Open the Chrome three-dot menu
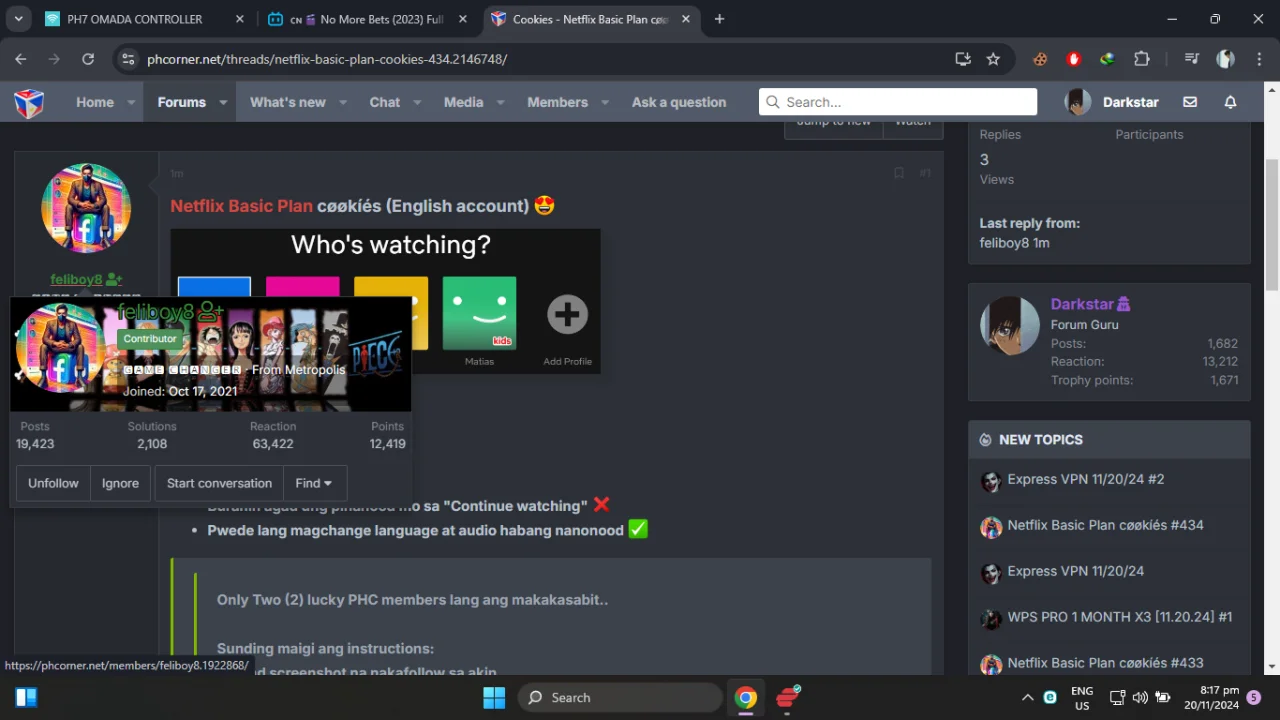 (x=1258, y=59)
